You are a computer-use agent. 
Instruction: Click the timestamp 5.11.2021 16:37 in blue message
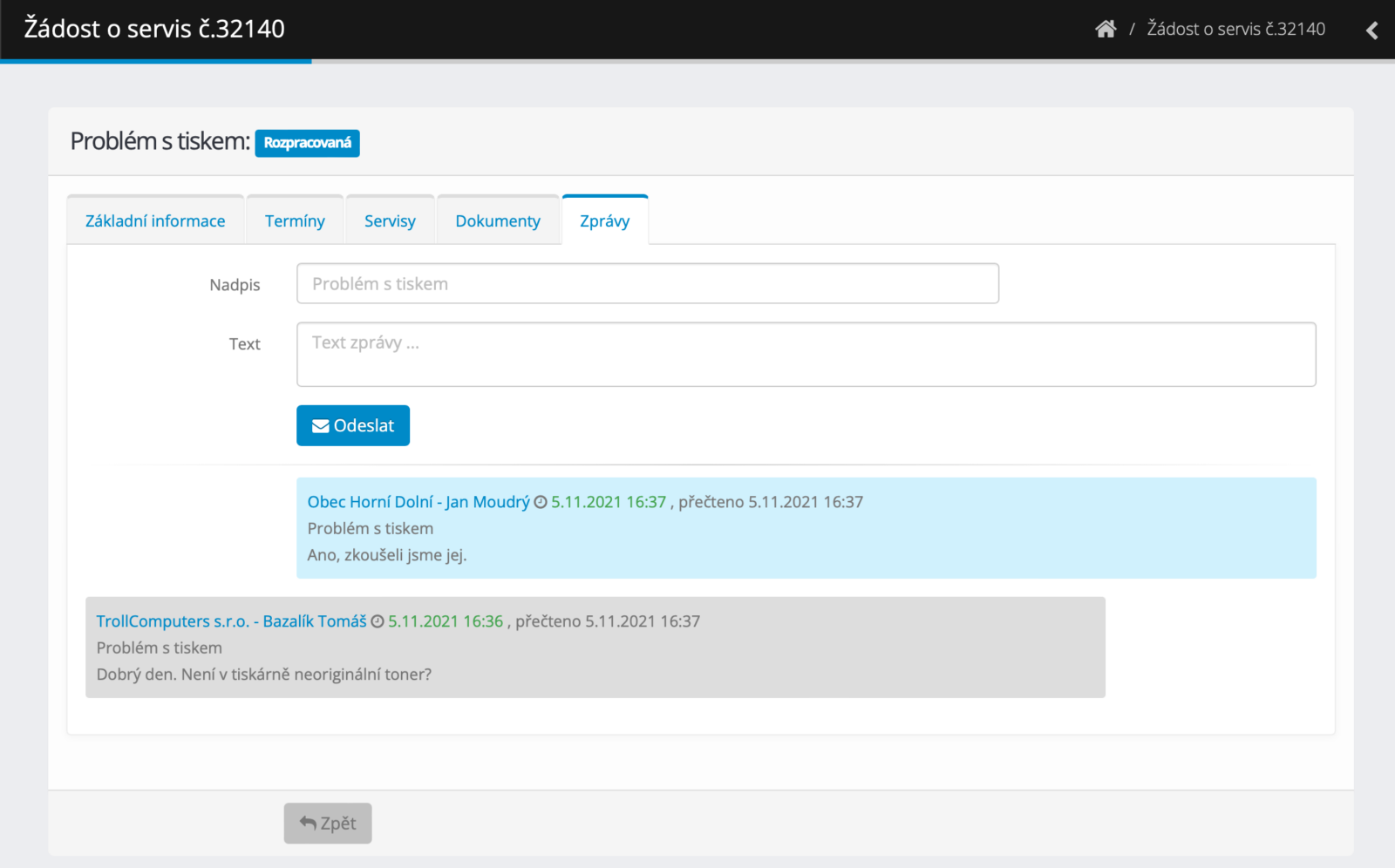pyautogui.click(x=609, y=502)
